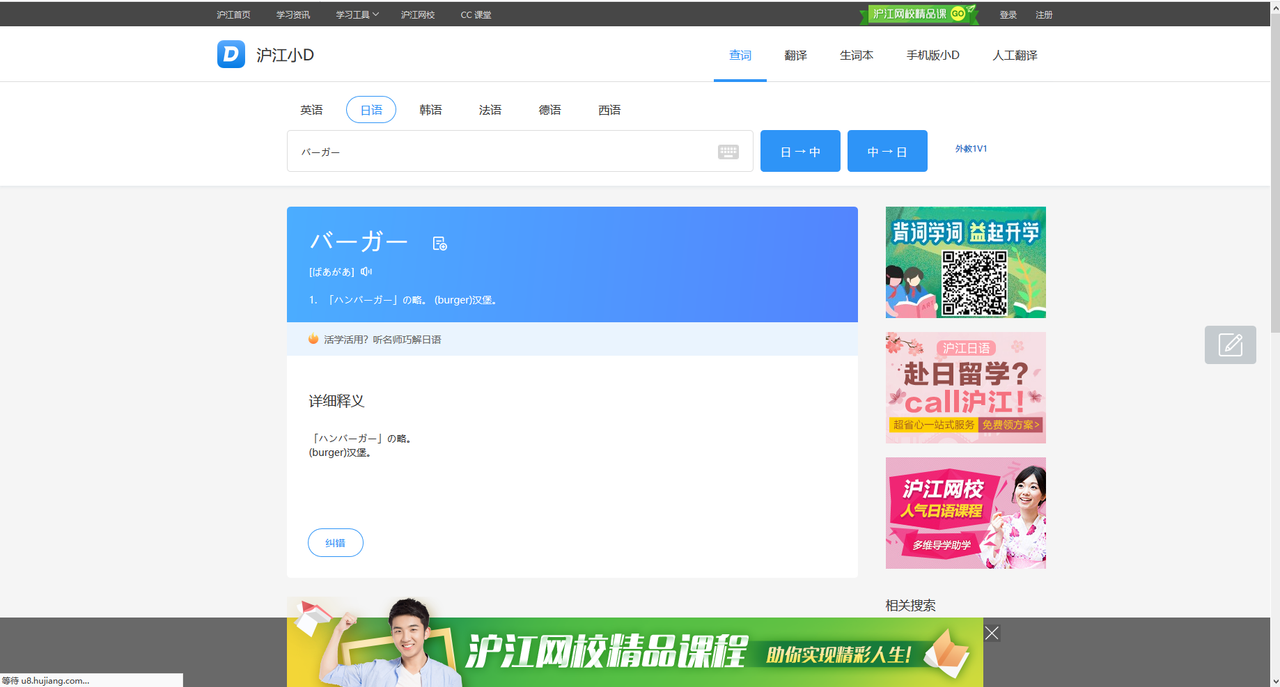This screenshot has width=1280, height=687.
Task: Select 日语 language option
Action: point(371,110)
